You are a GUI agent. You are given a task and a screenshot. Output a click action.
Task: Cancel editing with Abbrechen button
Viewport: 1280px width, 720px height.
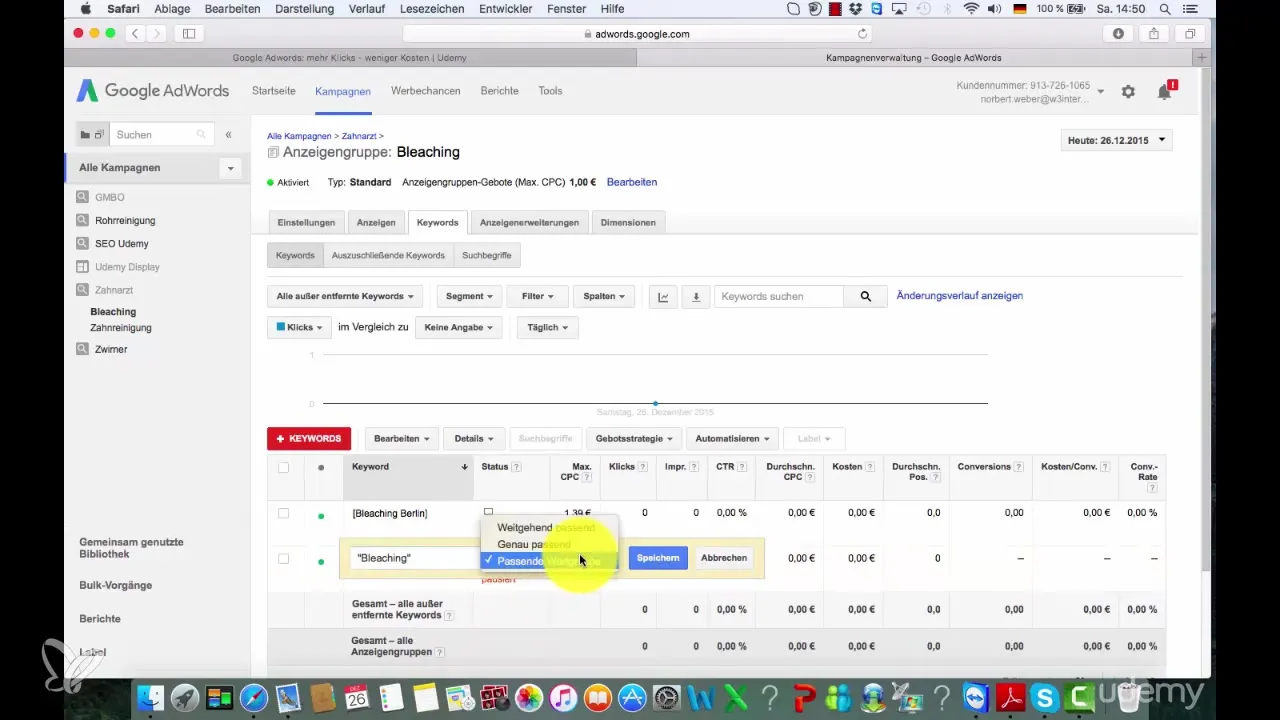coord(724,558)
